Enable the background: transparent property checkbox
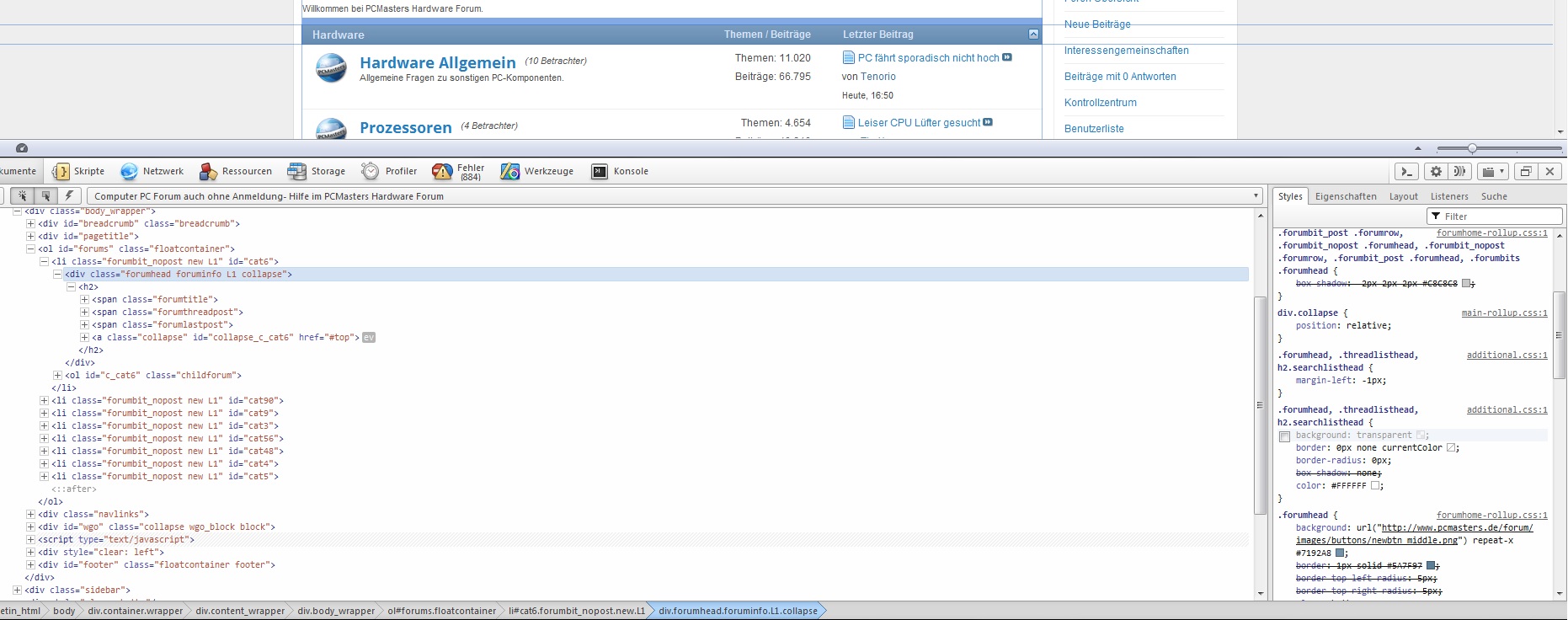The width and height of the screenshot is (1568, 620). (x=1284, y=436)
